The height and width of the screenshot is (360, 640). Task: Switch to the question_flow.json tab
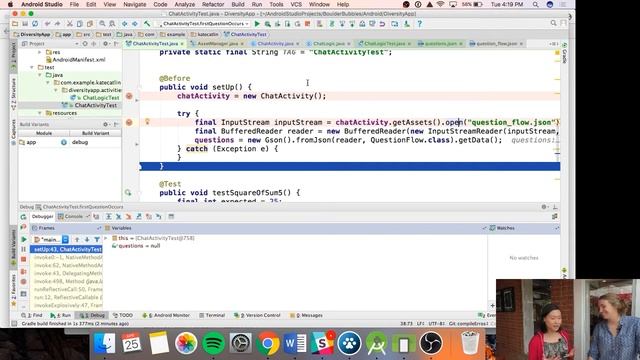coord(496,44)
